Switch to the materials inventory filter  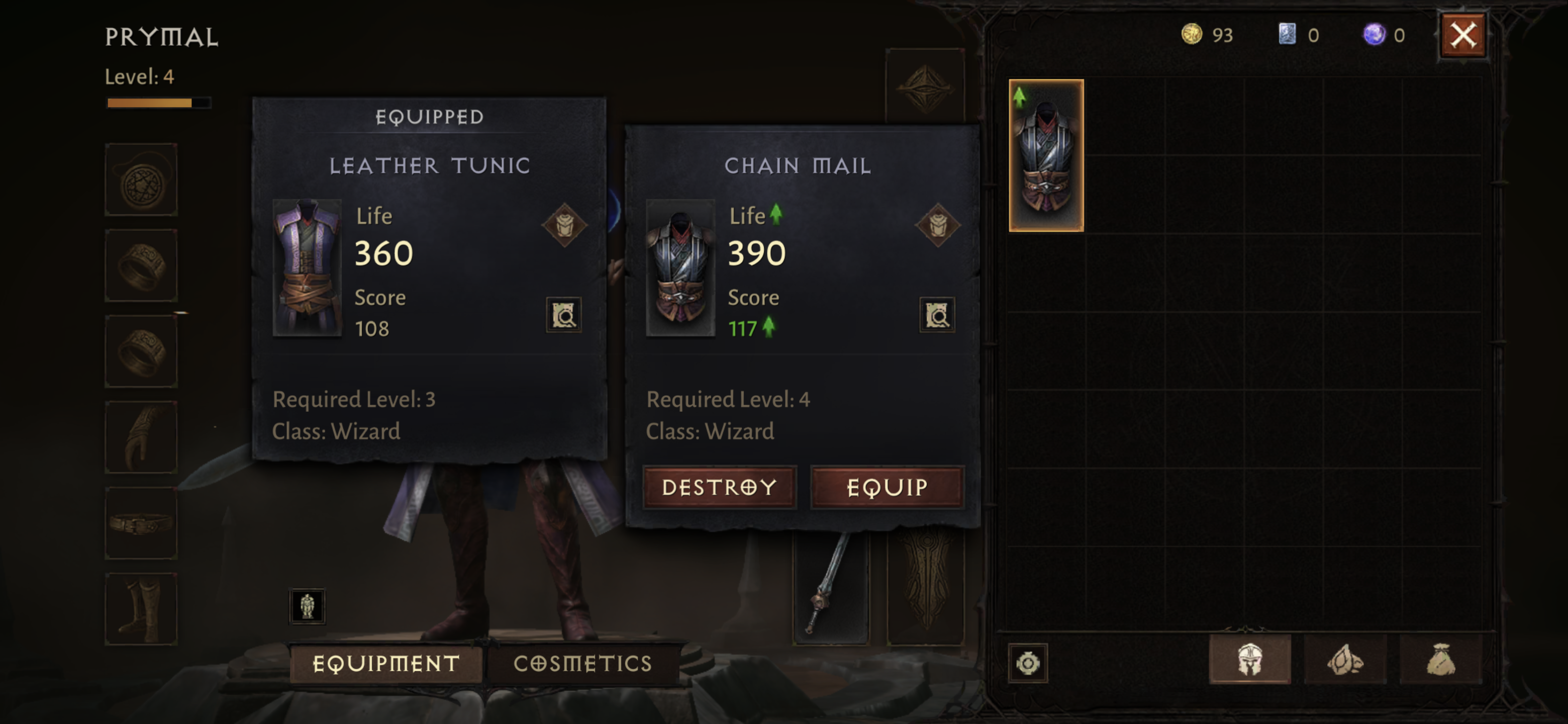pyautogui.click(x=1345, y=660)
